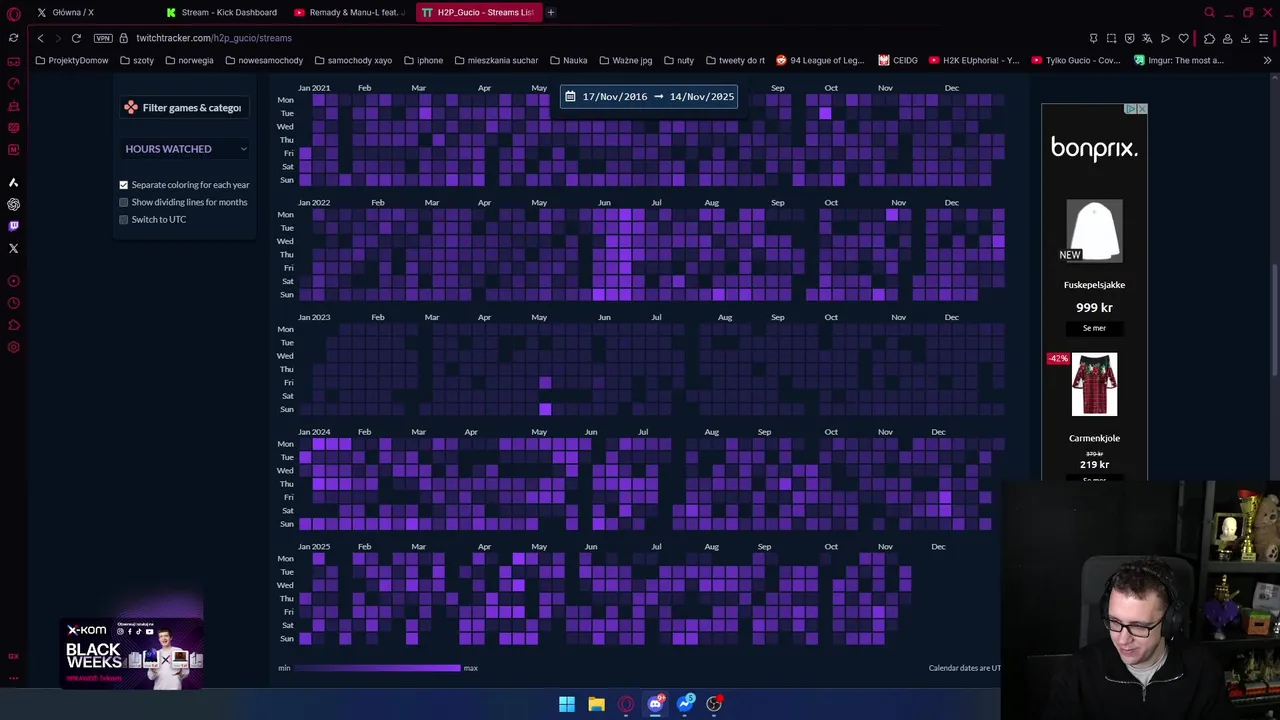Open the Nauka bookmarks folder

tap(568, 60)
